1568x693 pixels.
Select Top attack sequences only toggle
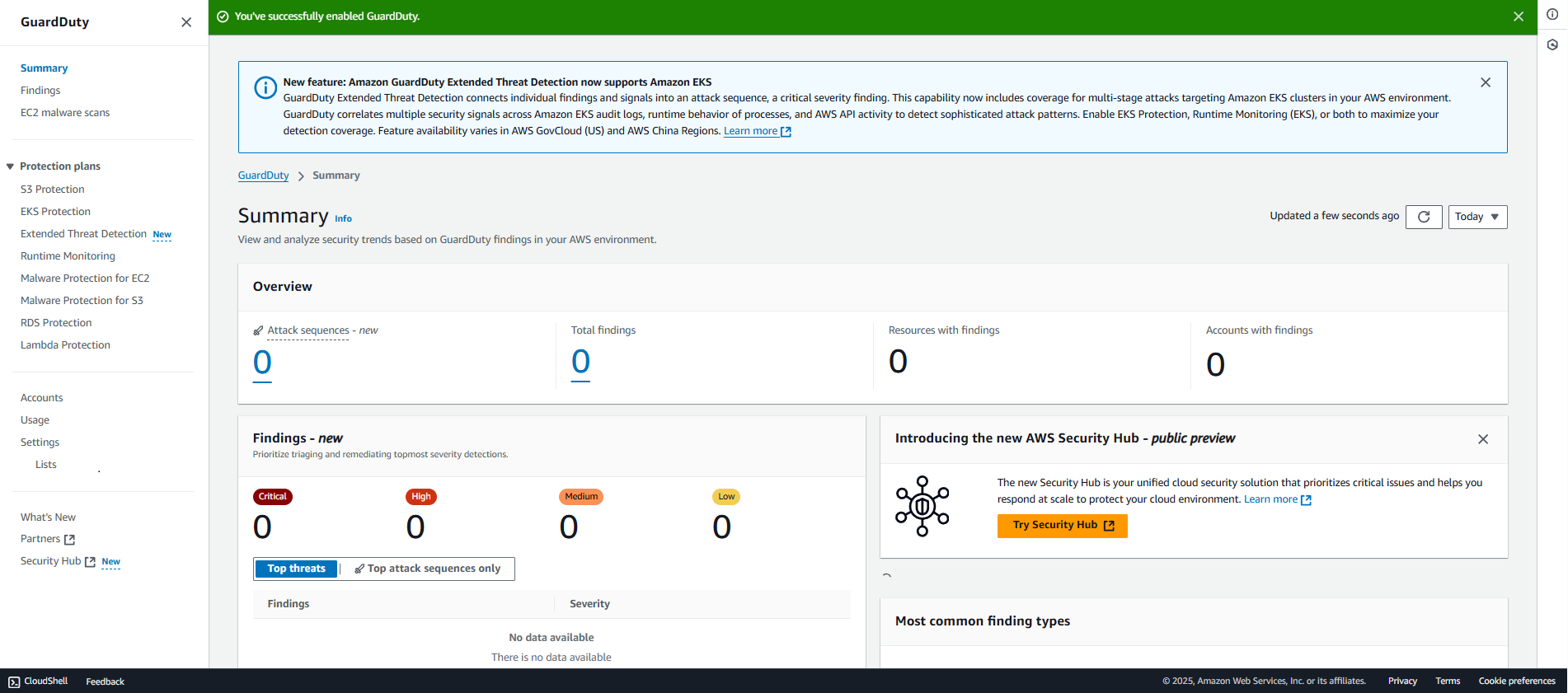coord(428,569)
